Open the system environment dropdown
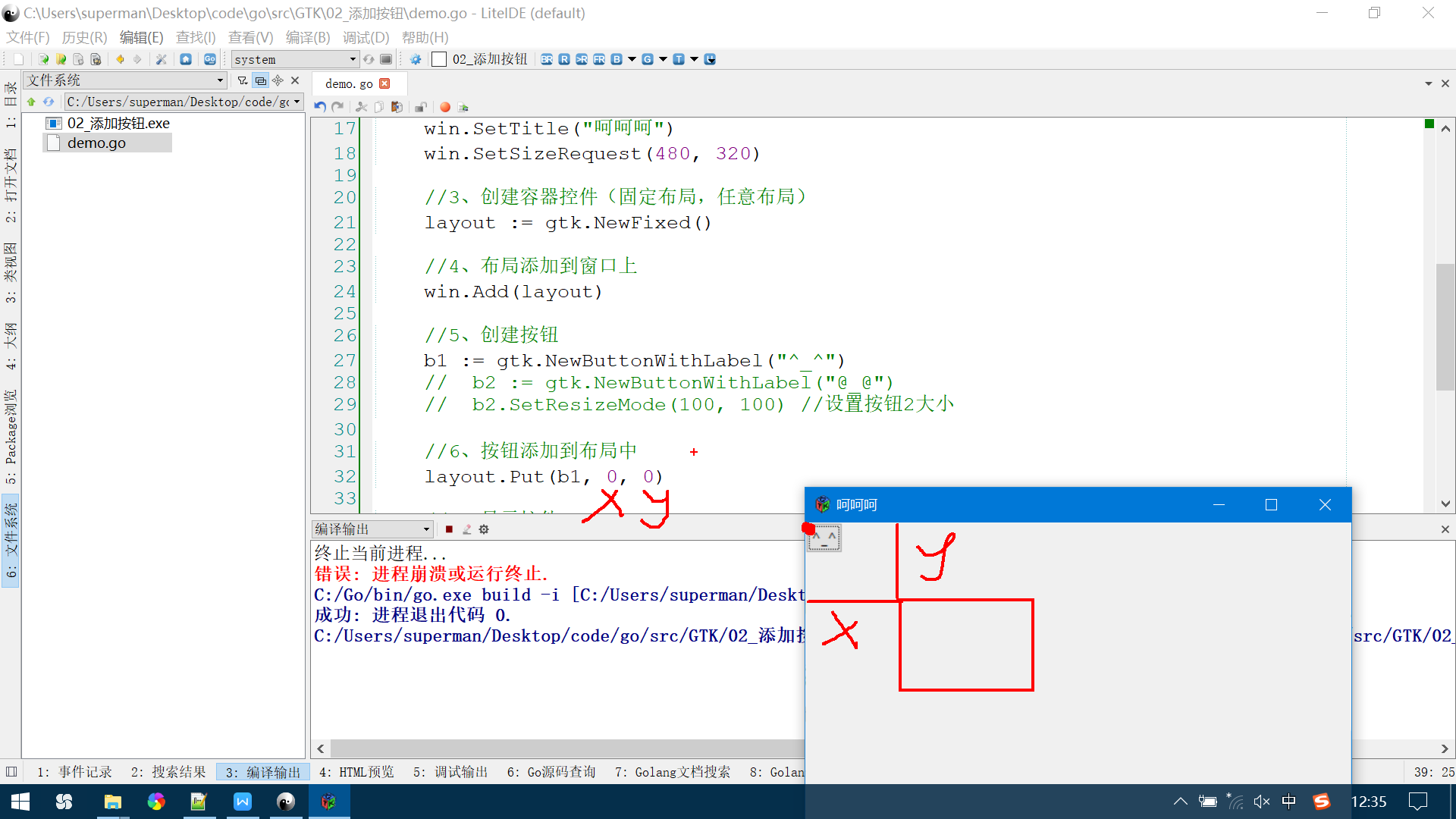Image resolution: width=1456 pixels, height=819 pixels. coord(353,59)
